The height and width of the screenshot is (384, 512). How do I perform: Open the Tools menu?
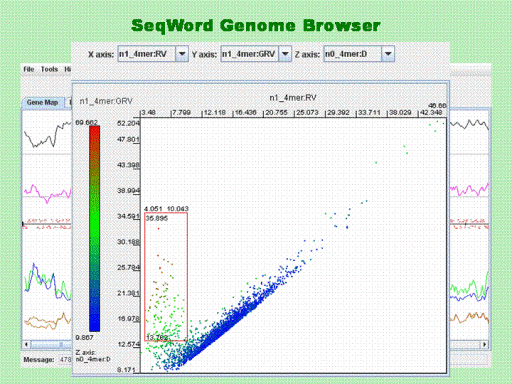49,69
